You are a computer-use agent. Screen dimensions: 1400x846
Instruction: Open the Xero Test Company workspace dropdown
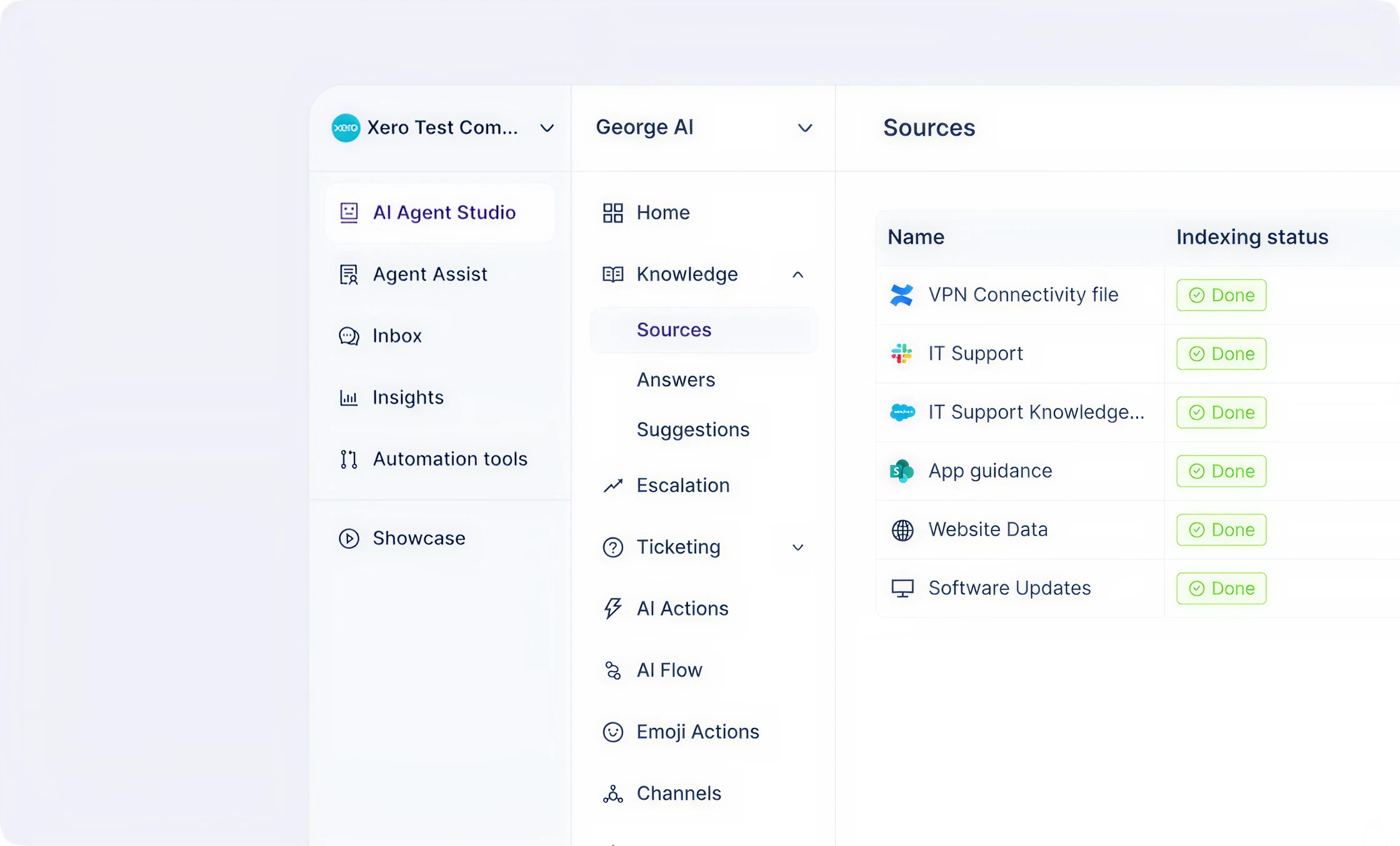coord(547,128)
